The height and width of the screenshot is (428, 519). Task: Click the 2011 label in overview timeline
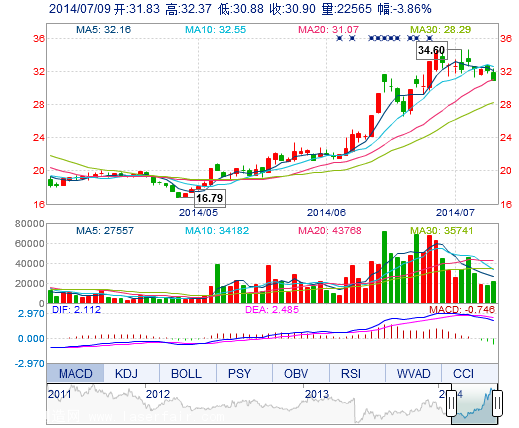pyautogui.click(x=59, y=394)
